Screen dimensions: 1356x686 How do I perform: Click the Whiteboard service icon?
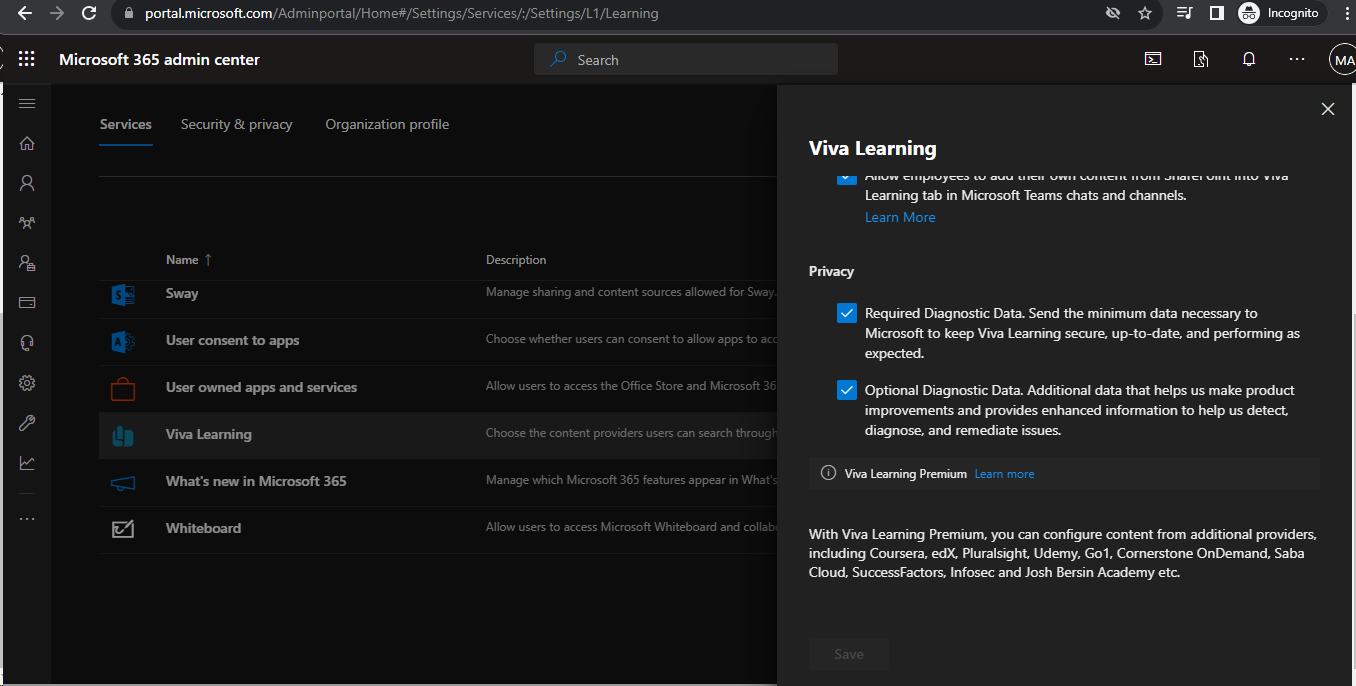point(123,529)
